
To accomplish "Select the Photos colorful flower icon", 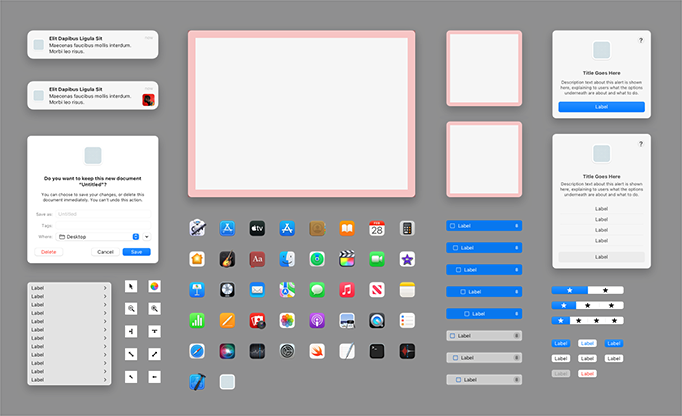I will 287,321.
